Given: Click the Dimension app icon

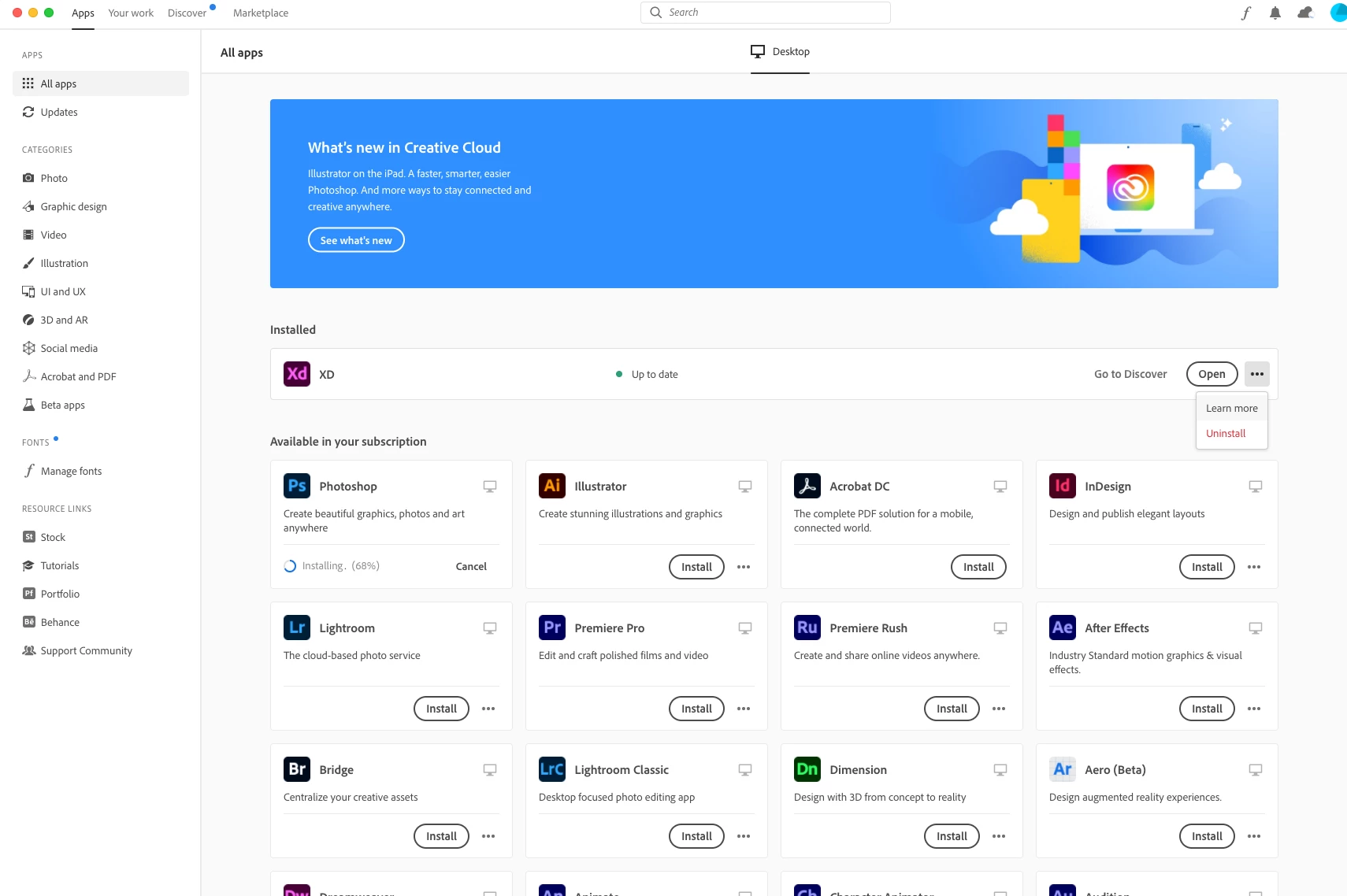Looking at the screenshot, I should 807,769.
